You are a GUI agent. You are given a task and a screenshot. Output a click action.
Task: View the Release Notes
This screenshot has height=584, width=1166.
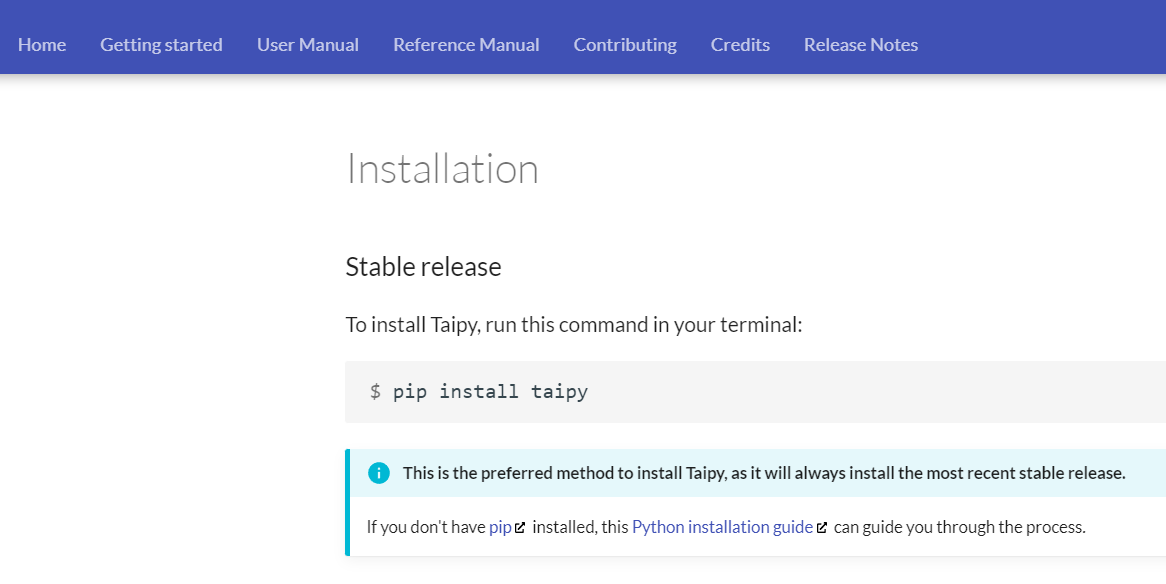click(860, 44)
